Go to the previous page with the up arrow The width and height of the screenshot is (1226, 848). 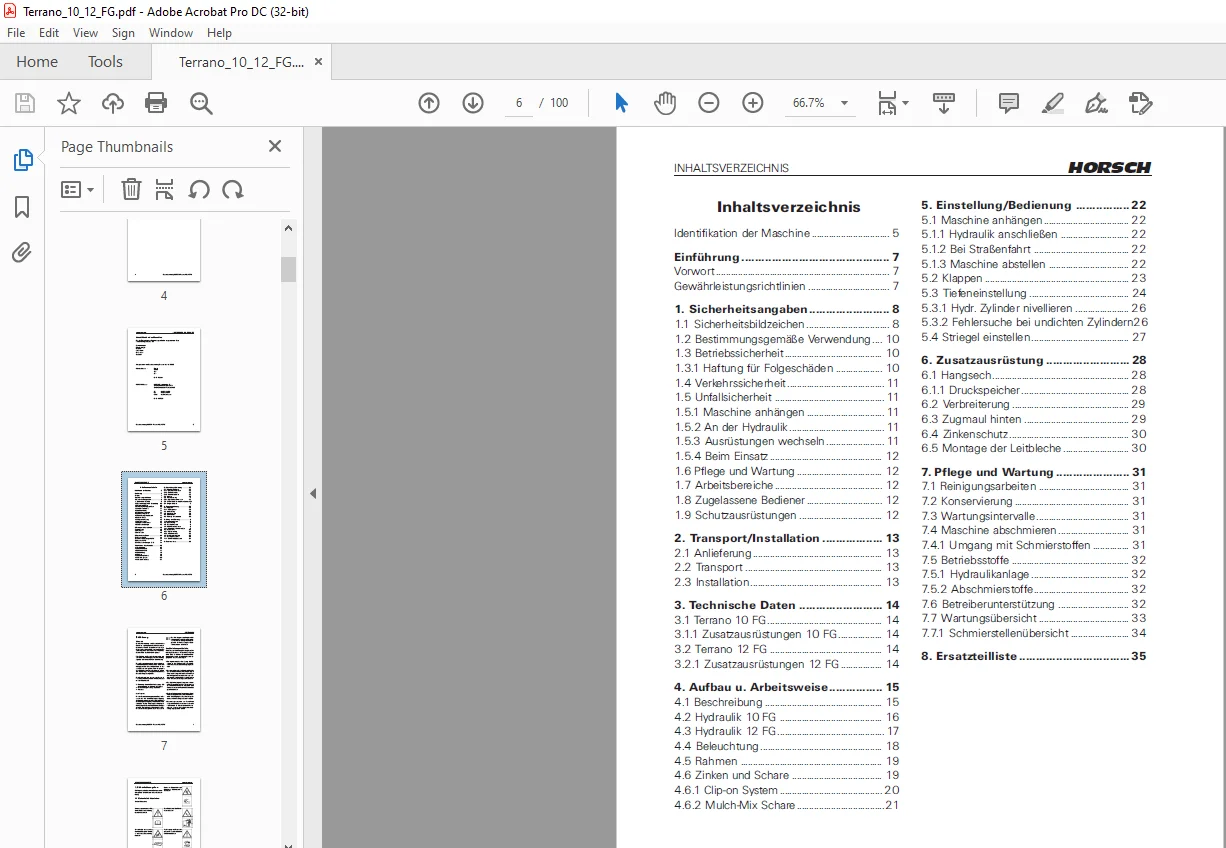coord(429,103)
